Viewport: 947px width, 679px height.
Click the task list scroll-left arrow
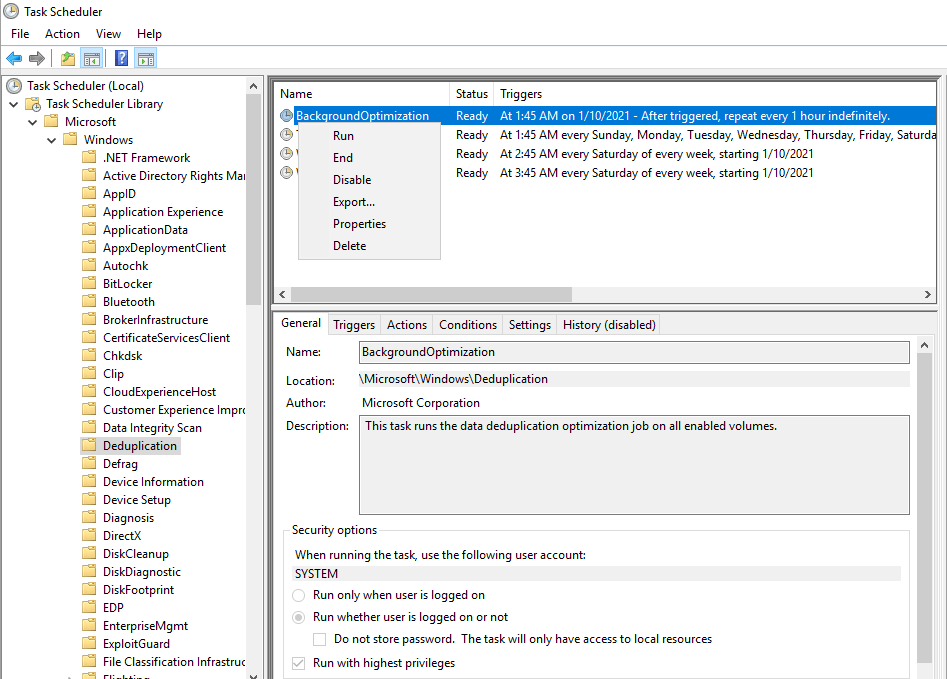[282, 294]
